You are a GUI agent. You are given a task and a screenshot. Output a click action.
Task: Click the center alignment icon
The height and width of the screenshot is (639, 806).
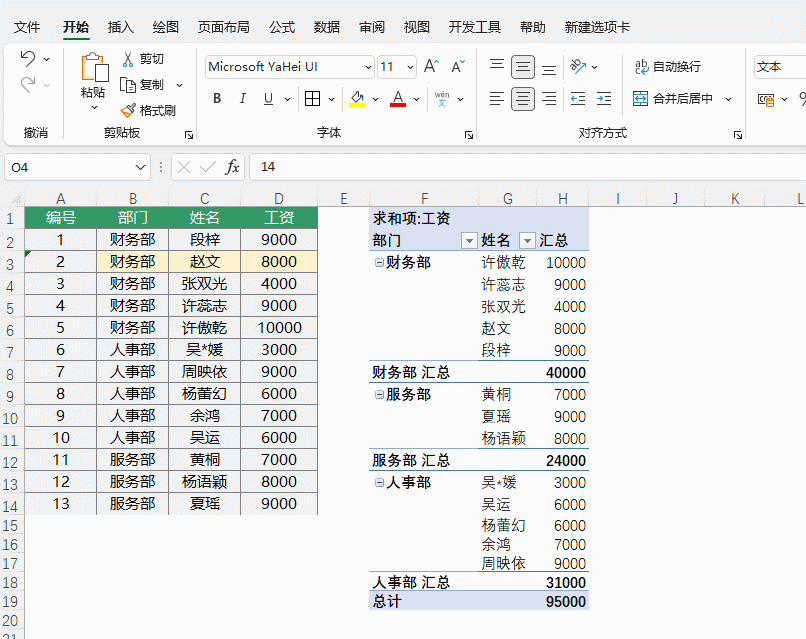(x=522, y=98)
